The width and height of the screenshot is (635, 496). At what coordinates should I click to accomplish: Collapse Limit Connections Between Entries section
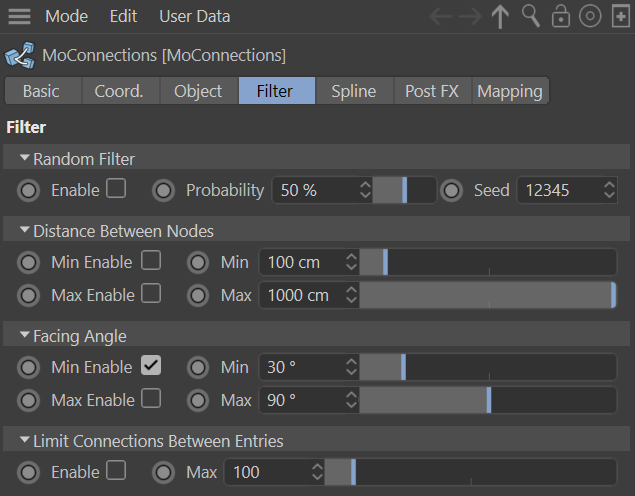click(25, 441)
